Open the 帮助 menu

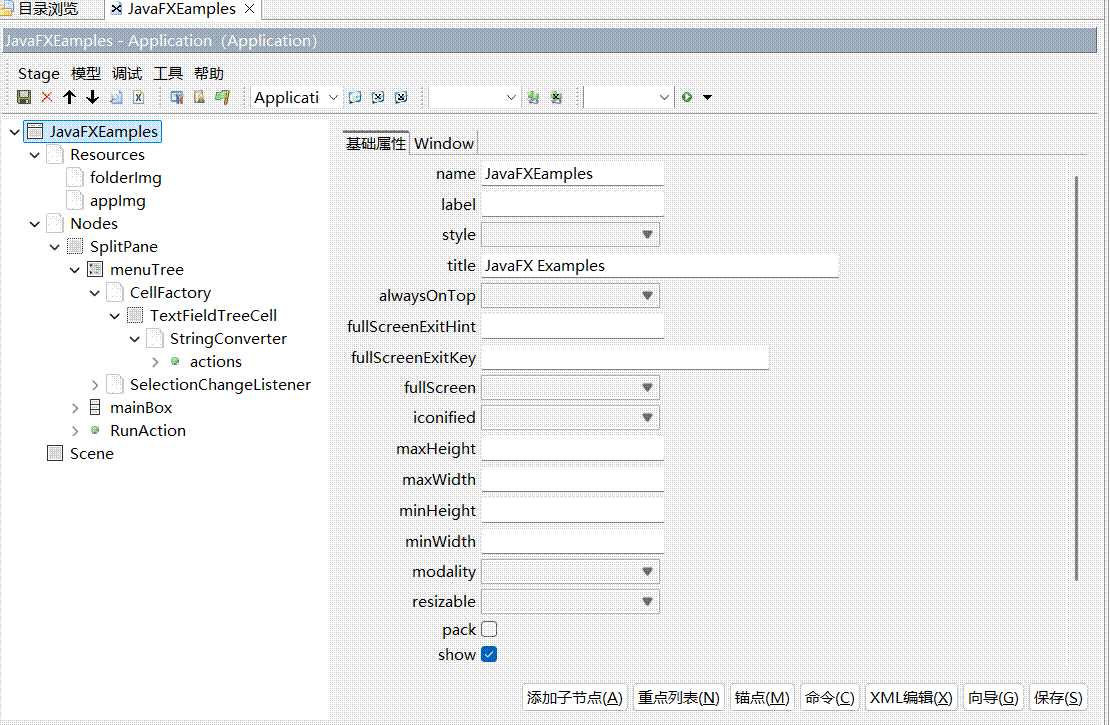(209, 74)
